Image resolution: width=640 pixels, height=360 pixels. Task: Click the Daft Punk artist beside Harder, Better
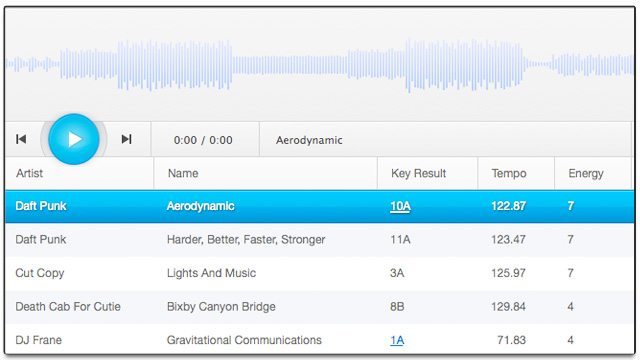[41, 239]
